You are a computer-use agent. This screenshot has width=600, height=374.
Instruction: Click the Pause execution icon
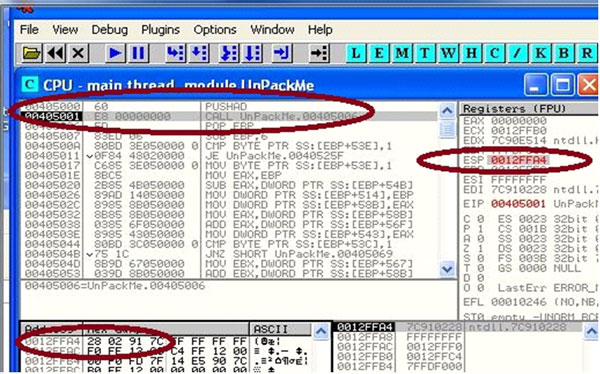138,53
